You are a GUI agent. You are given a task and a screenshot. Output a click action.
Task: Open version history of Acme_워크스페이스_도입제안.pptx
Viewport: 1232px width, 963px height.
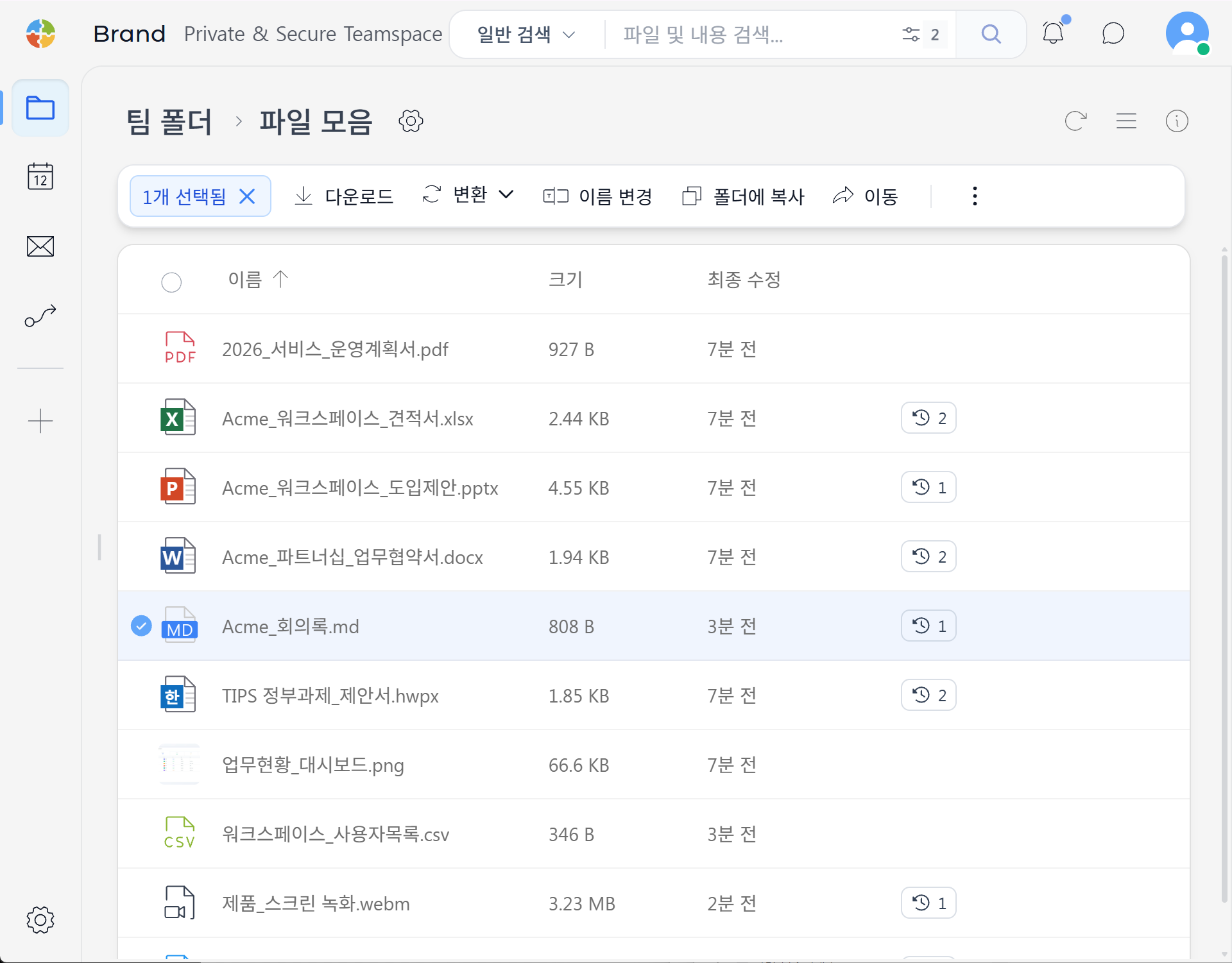928,487
